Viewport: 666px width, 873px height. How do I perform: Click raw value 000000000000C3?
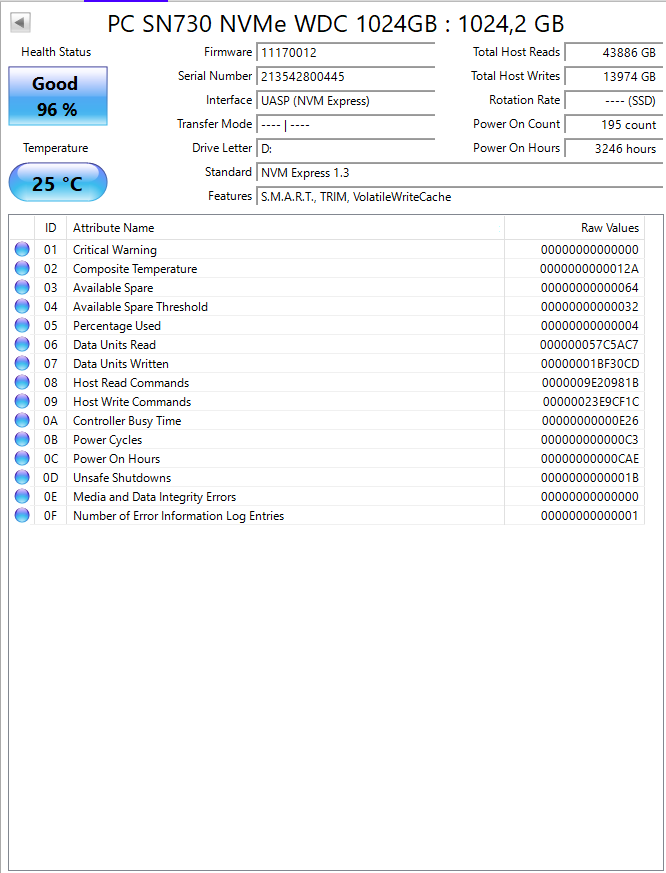tap(590, 440)
